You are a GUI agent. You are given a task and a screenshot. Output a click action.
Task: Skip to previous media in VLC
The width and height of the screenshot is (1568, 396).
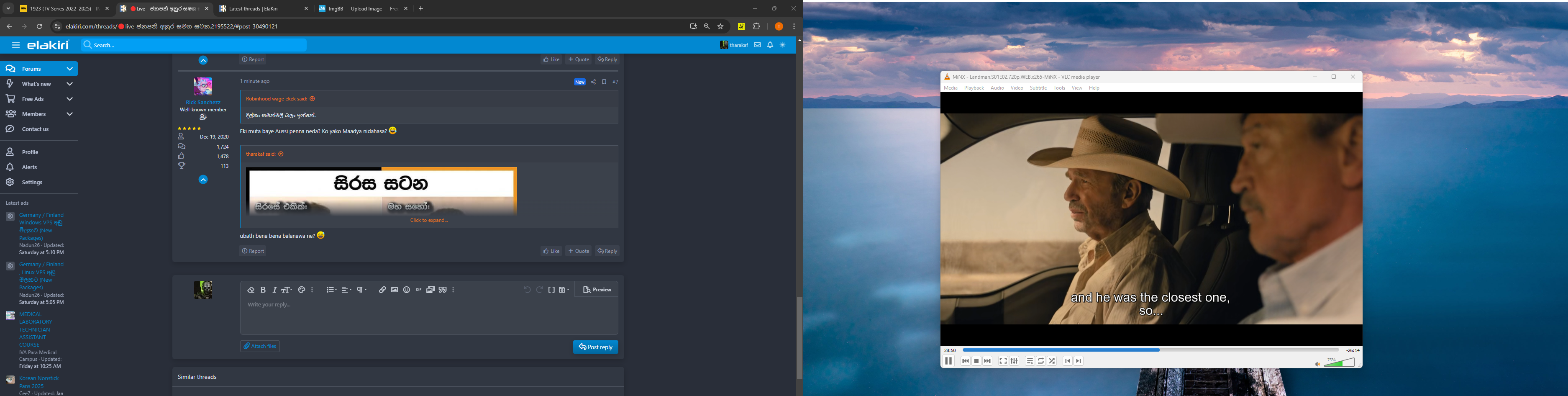966,361
